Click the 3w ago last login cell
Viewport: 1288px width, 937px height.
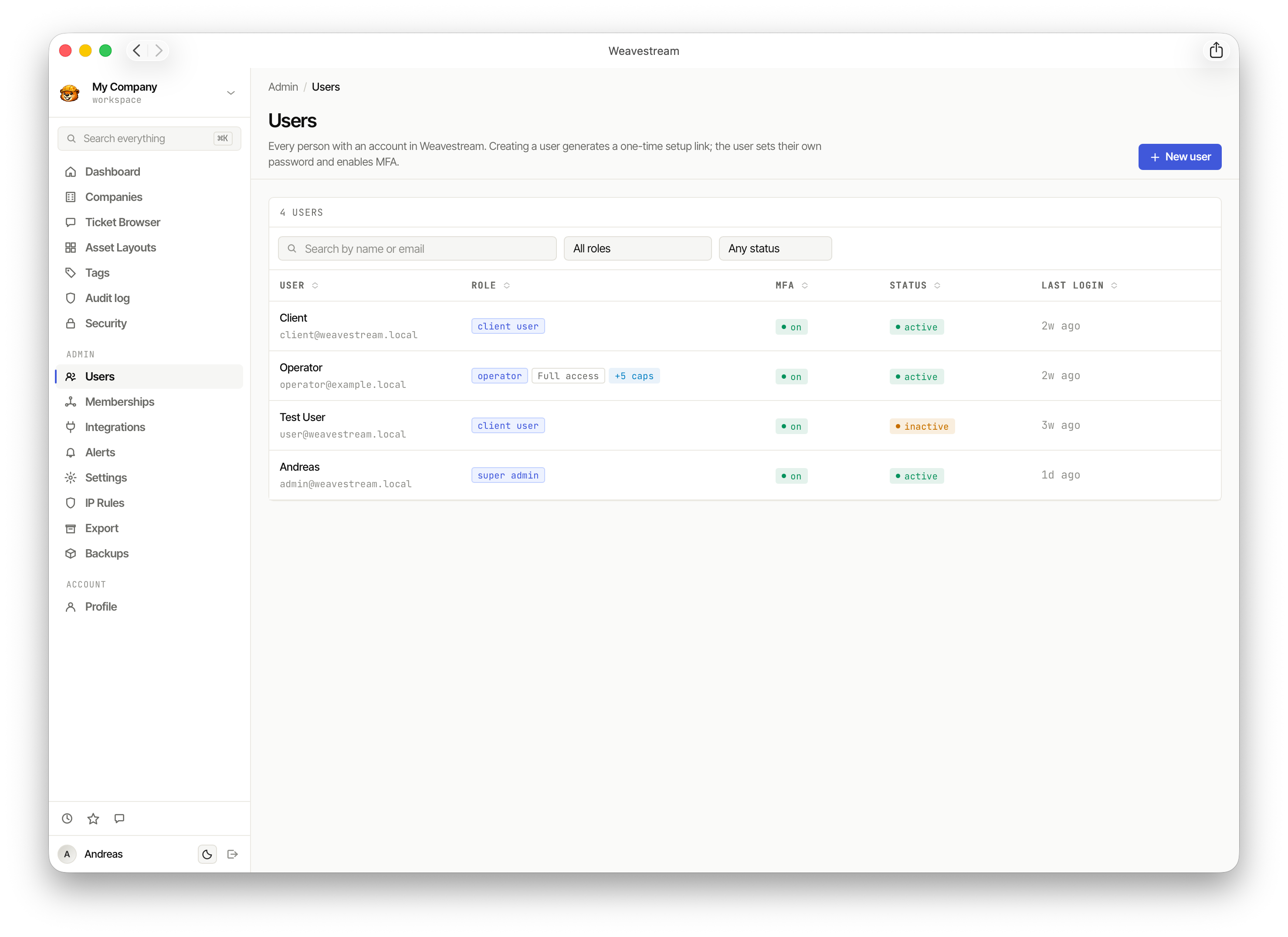(x=1060, y=425)
